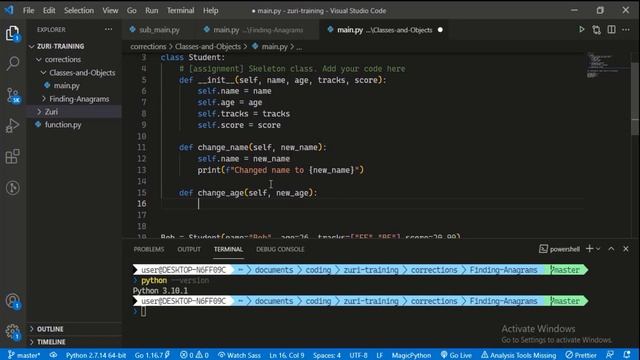Open Selection menu
Viewport: 640px width, 360px height.
[79, 10]
